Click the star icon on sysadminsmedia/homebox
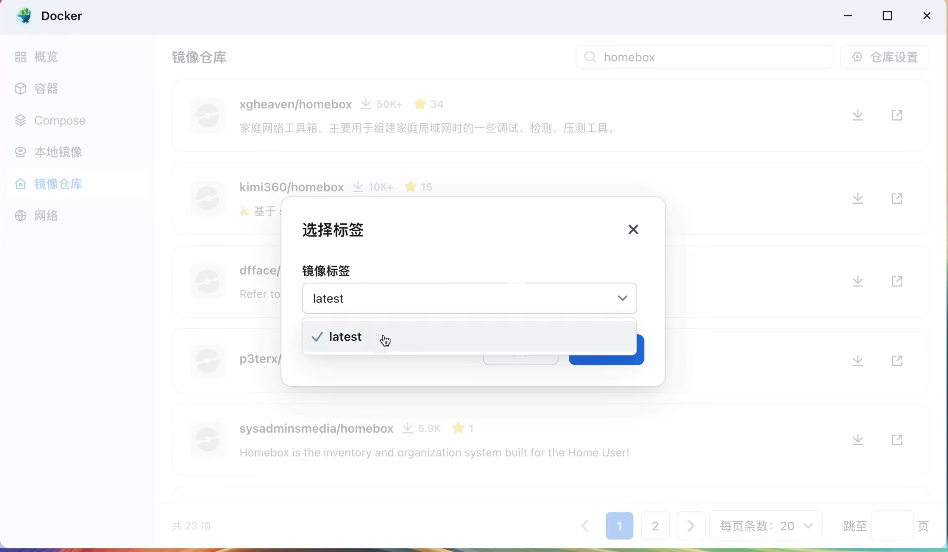Screen dimensions: 948x552 [x=458, y=428]
